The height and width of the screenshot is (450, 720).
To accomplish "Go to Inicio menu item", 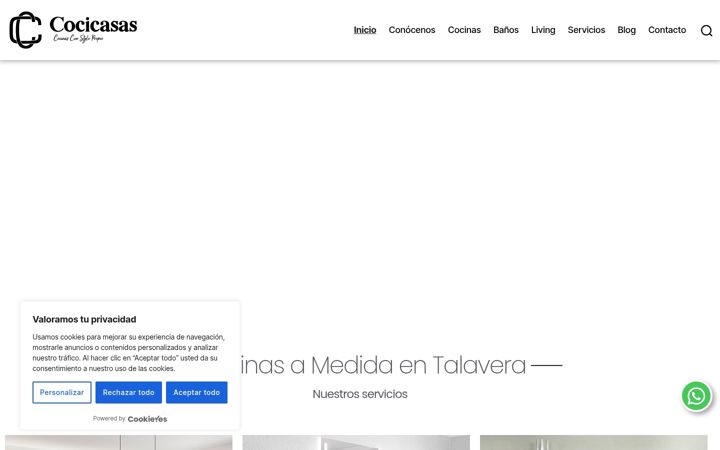I will [x=365, y=30].
